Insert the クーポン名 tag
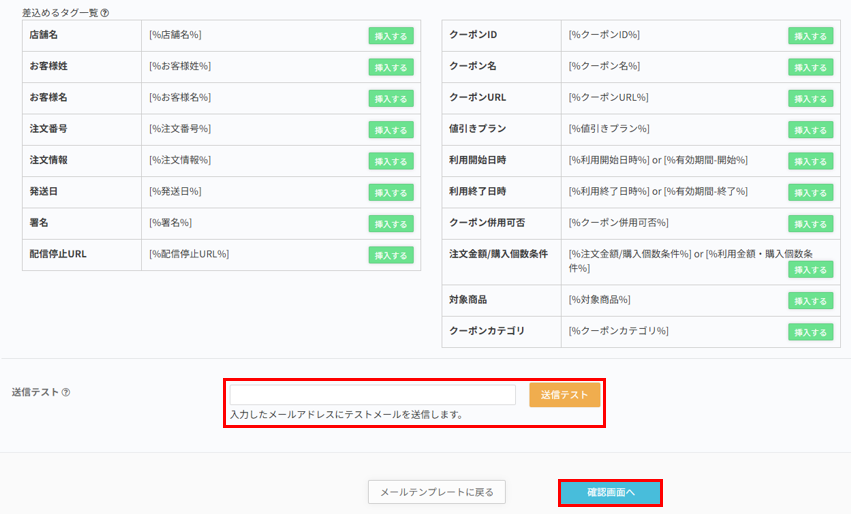 tap(810, 67)
